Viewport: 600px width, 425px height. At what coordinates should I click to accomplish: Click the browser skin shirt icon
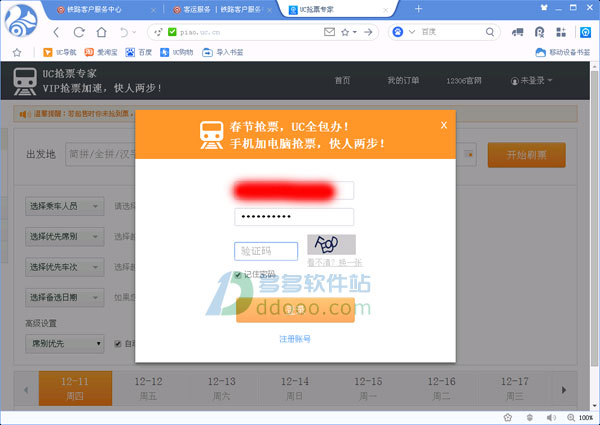coord(544,8)
